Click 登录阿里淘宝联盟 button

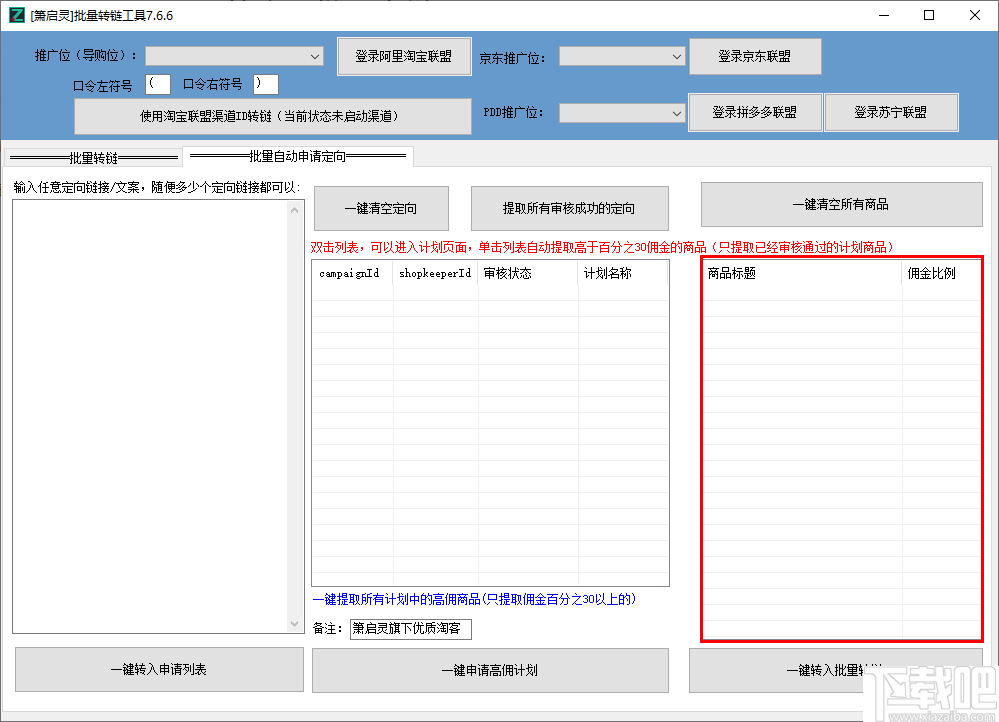pyautogui.click(x=404, y=56)
